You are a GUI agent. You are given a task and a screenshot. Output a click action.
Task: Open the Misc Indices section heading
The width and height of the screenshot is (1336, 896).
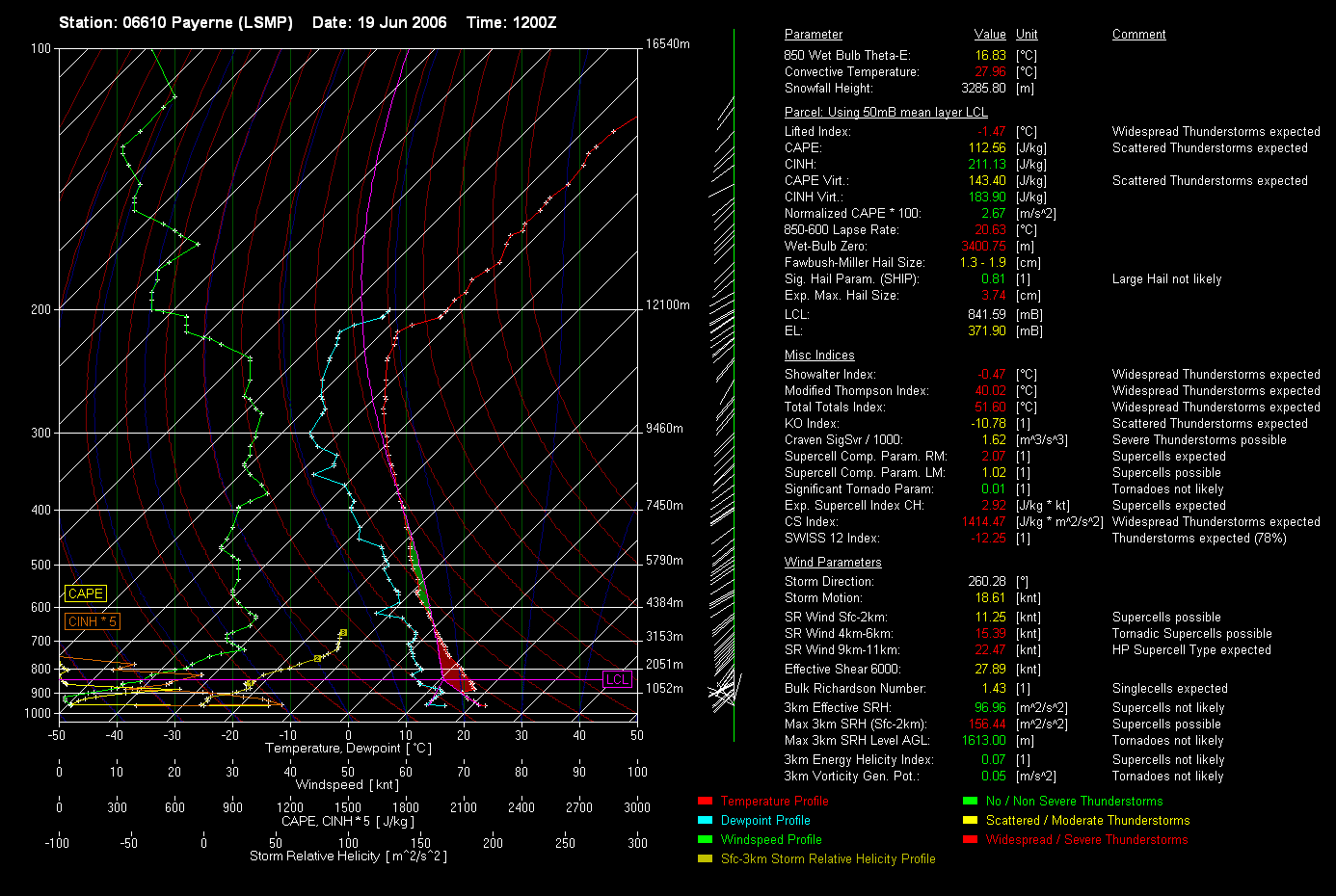819,356
